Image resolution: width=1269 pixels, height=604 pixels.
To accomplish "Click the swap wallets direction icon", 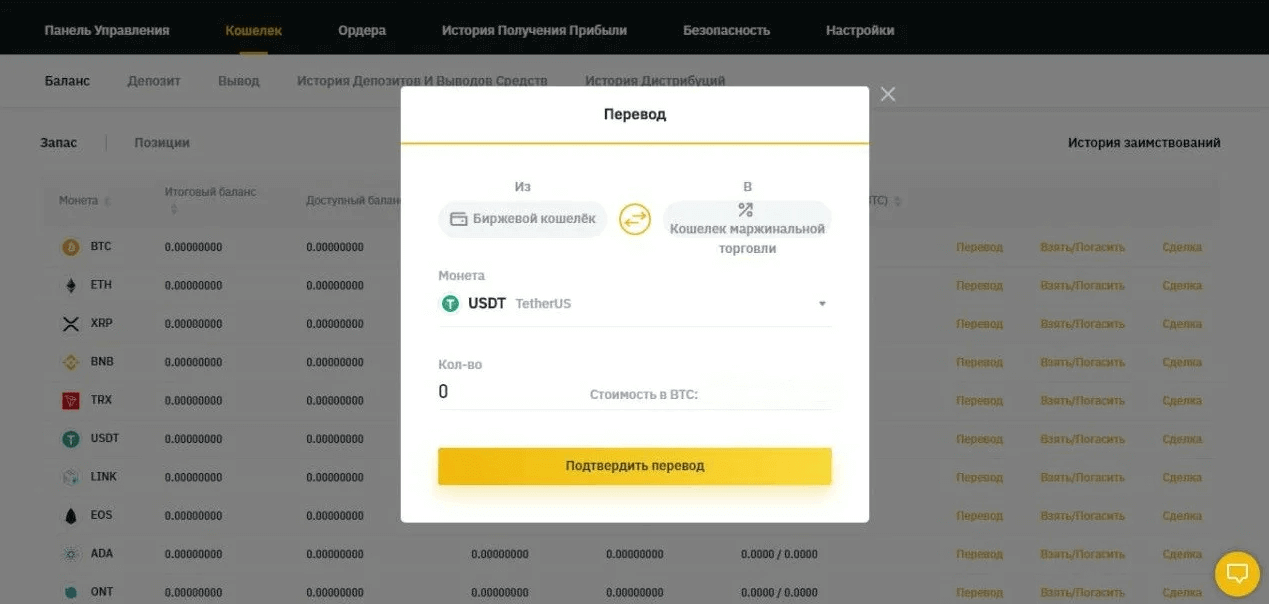I will [635, 220].
